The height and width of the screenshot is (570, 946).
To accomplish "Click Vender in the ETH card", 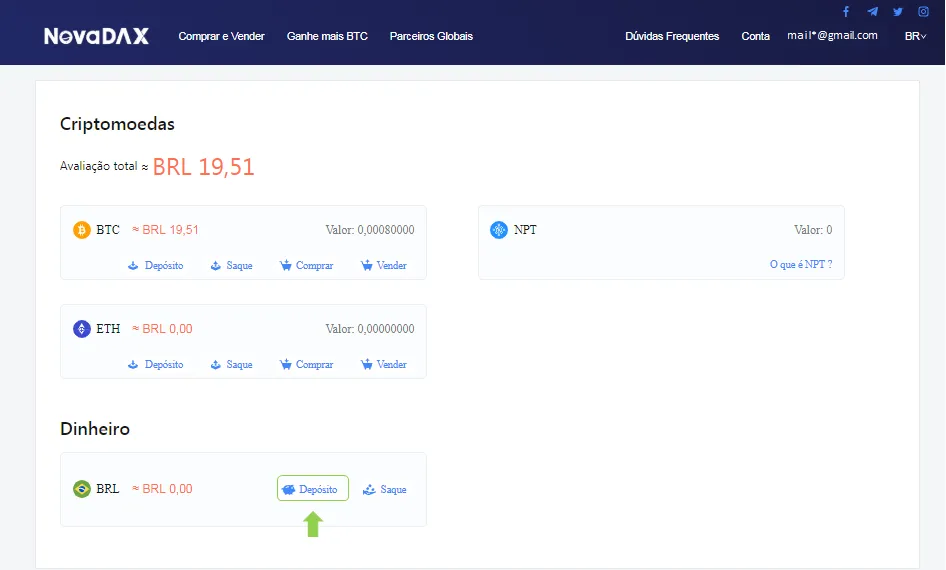I will click(384, 364).
